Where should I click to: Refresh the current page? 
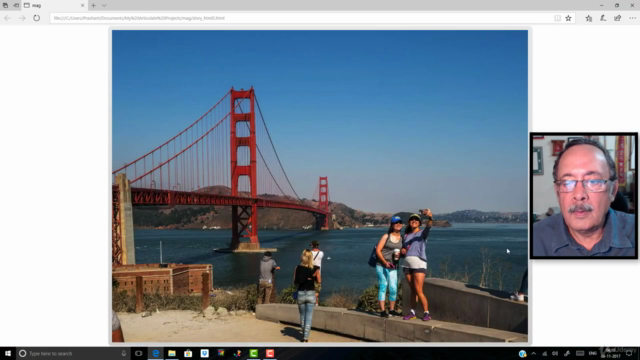click(37, 18)
